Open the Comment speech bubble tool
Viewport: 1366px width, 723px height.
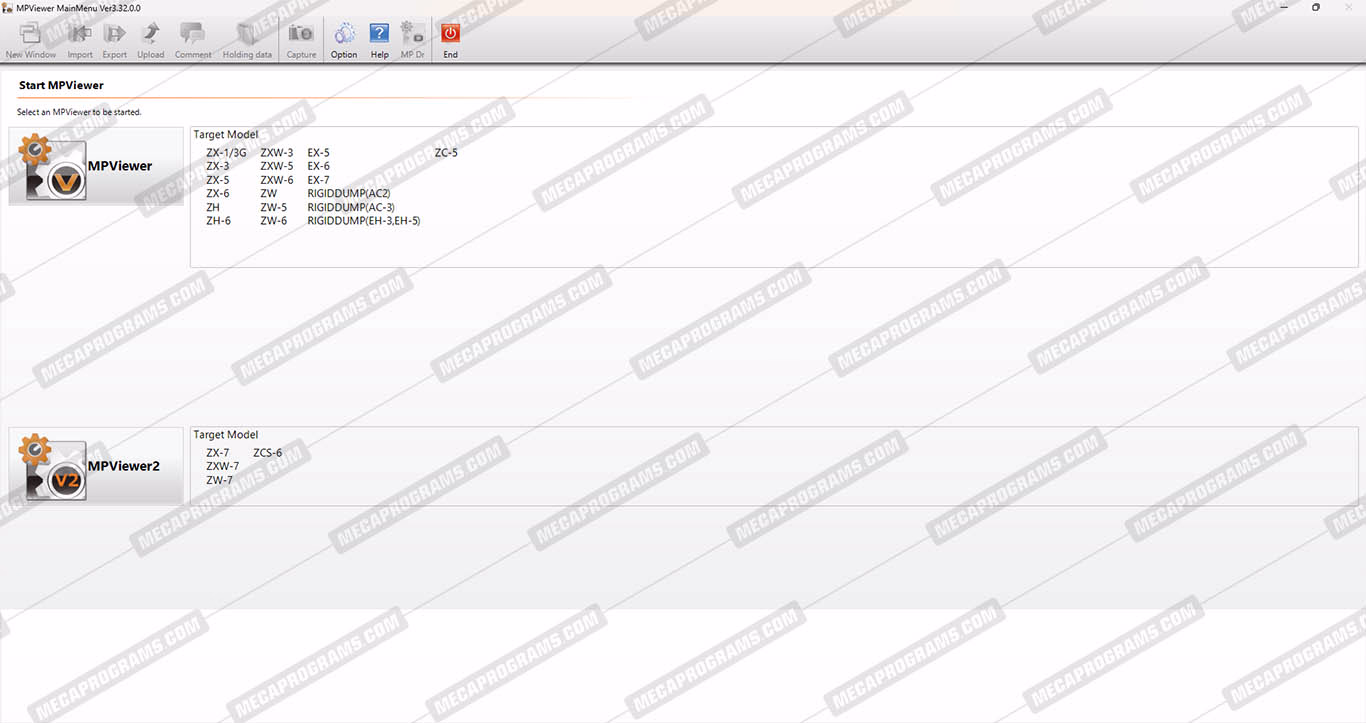point(192,39)
